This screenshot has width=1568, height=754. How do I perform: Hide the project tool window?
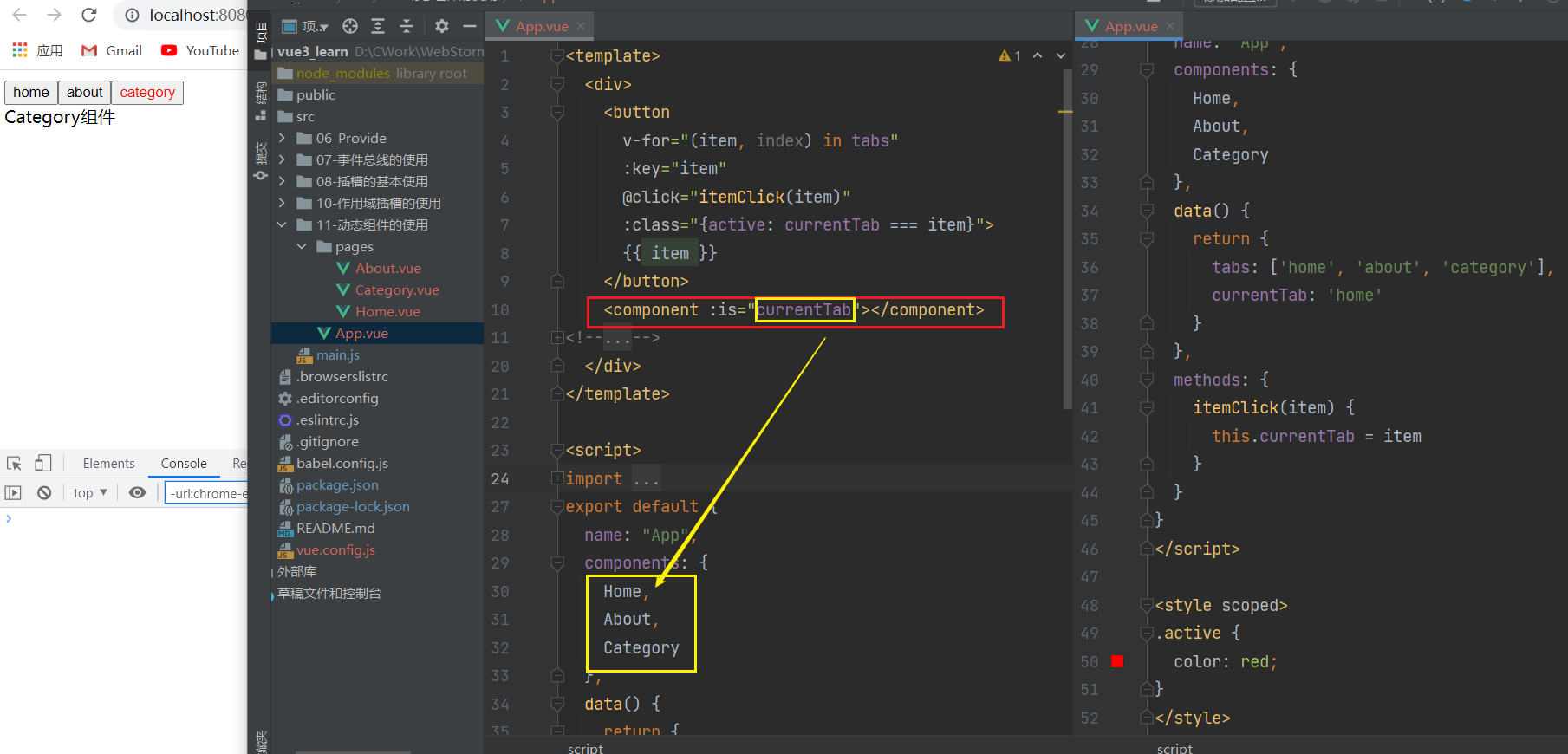point(470,26)
